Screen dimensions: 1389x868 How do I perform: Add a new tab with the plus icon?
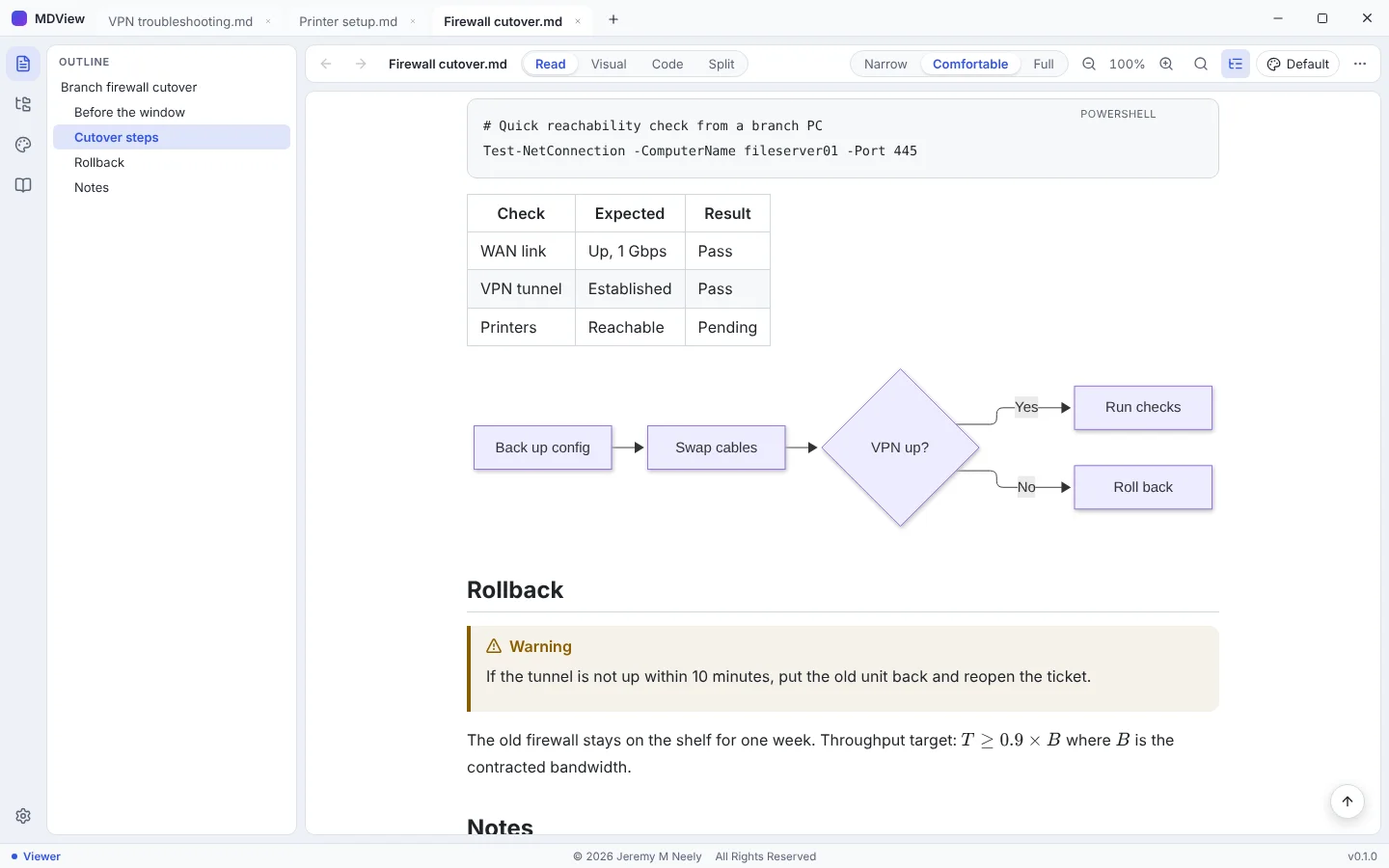click(613, 19)
